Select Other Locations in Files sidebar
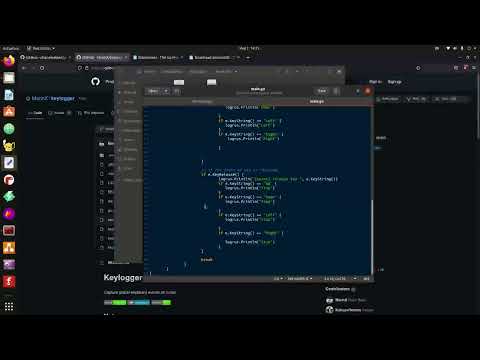The width and height of the screenshot is (480, 360). click(x=131, y=180)
